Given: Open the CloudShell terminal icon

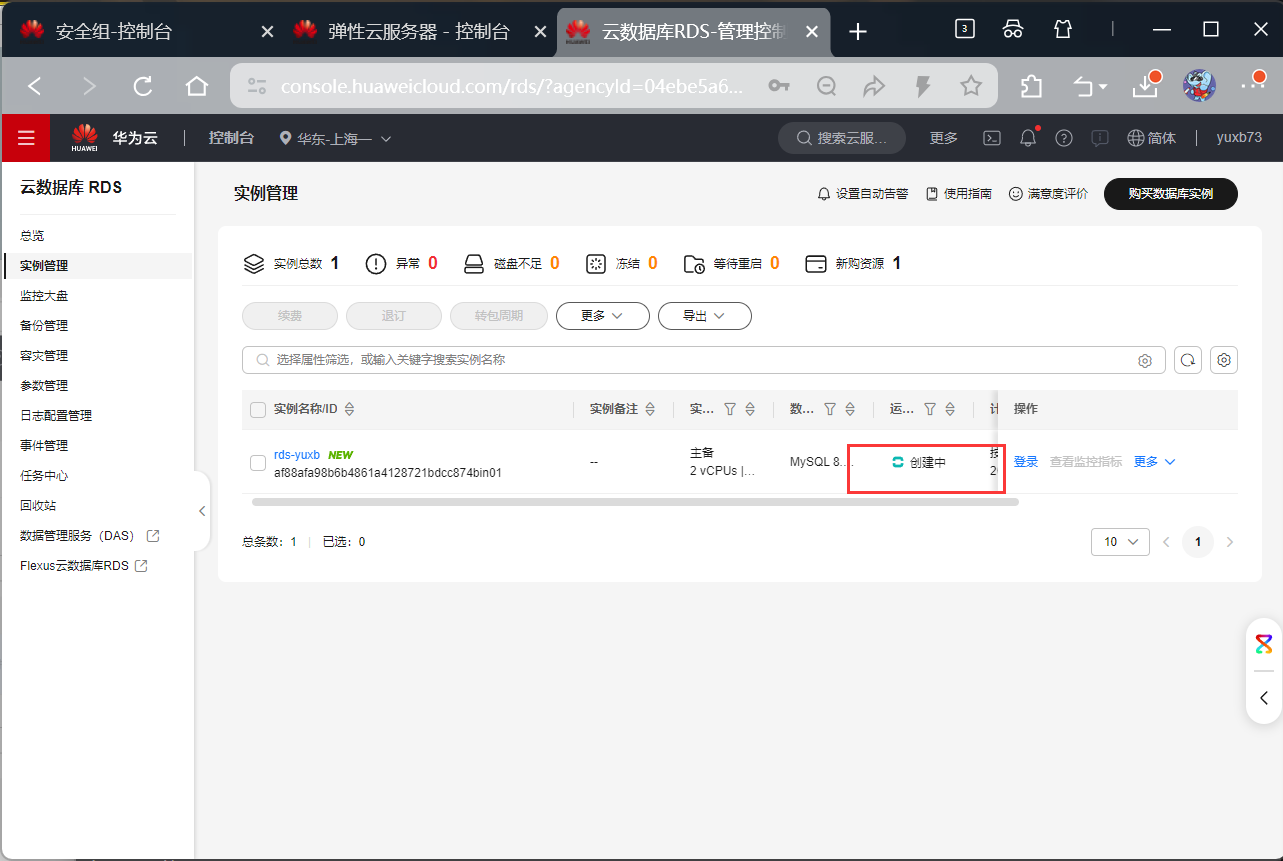Looking at the screenshot, I should pos(992,138).
